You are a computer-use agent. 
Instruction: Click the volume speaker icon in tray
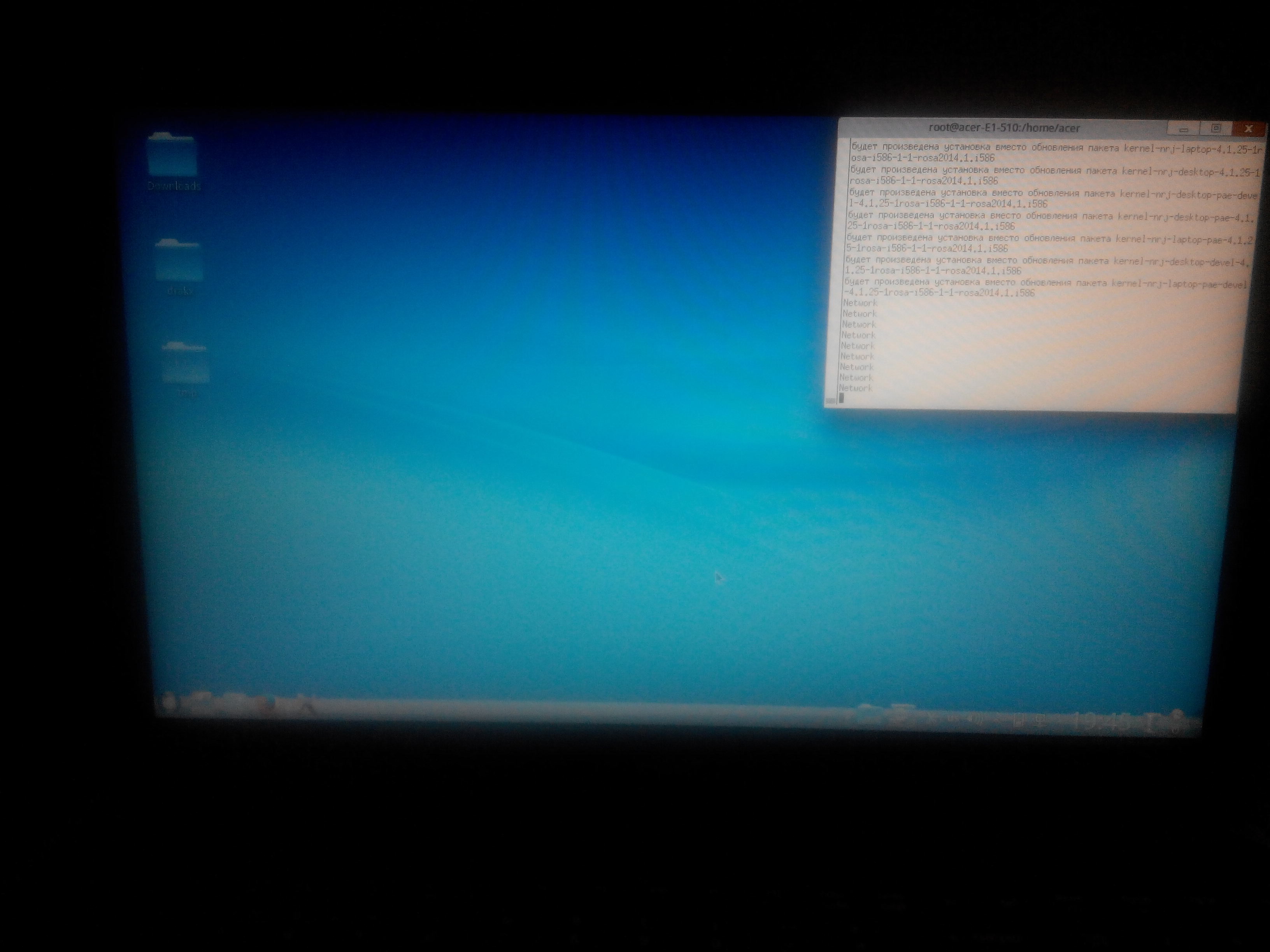(x=974, y=719)
